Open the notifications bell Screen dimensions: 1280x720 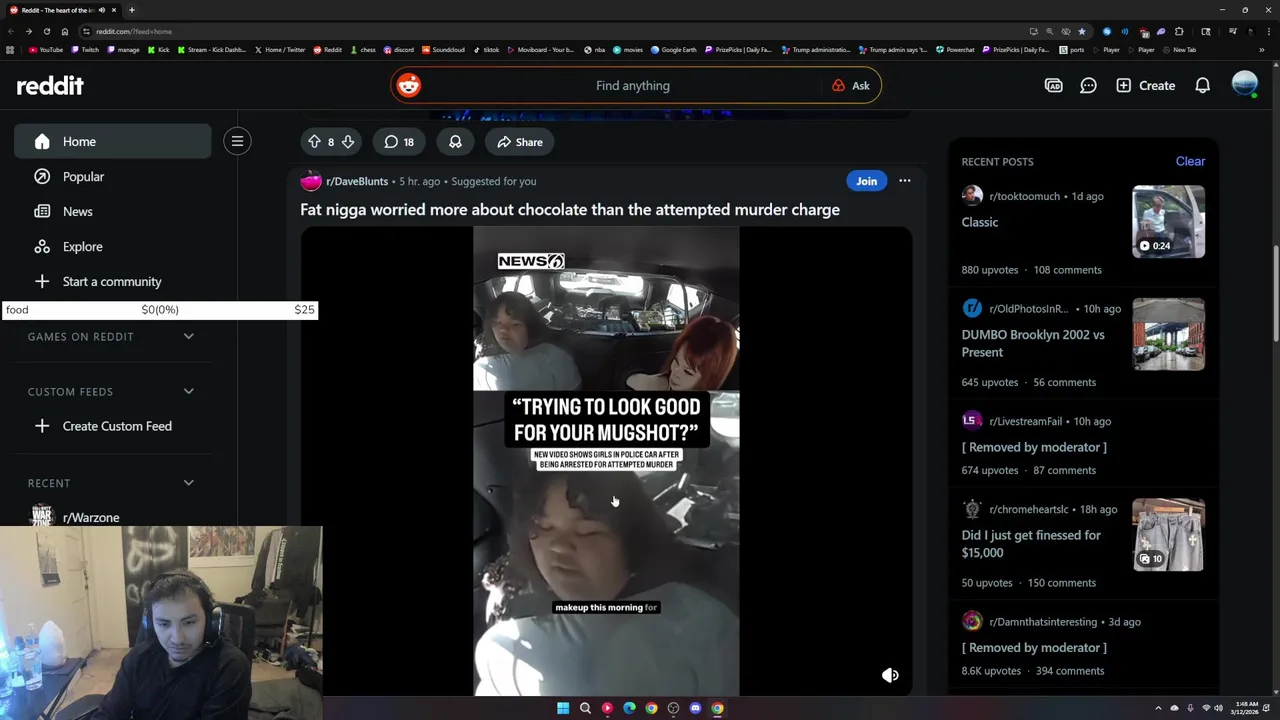pyautogui.click(x=1202, y=86)
